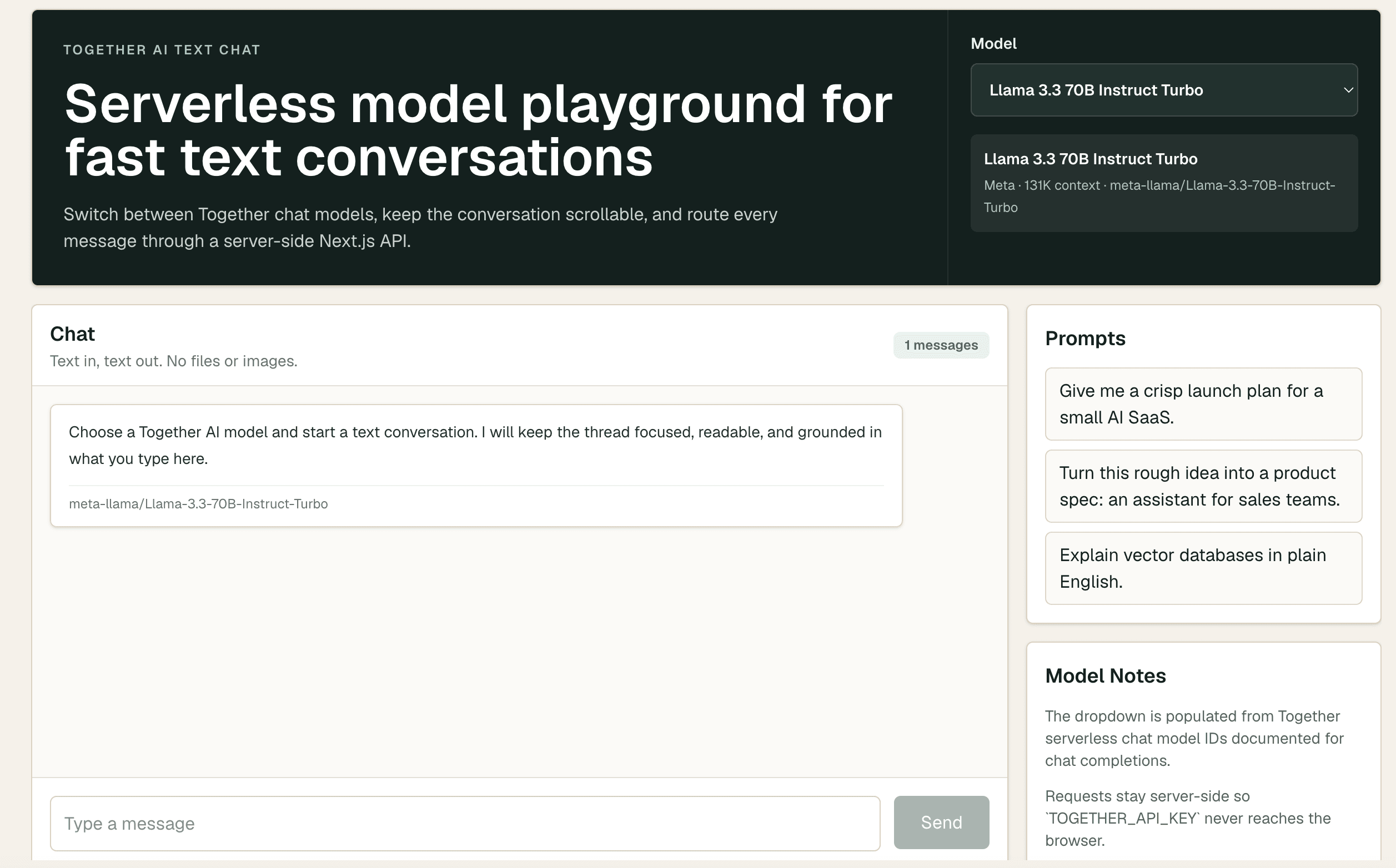Click the 'Switch between Together chat models' description
The height and width of the screenshot is (868, 1396).
[420, 228]
